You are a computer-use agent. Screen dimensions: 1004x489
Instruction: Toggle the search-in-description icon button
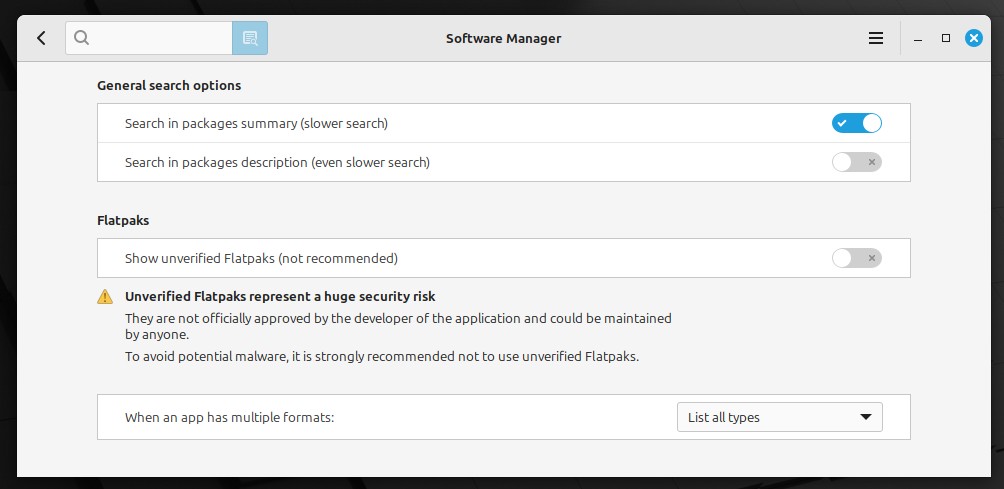(250, 38)
